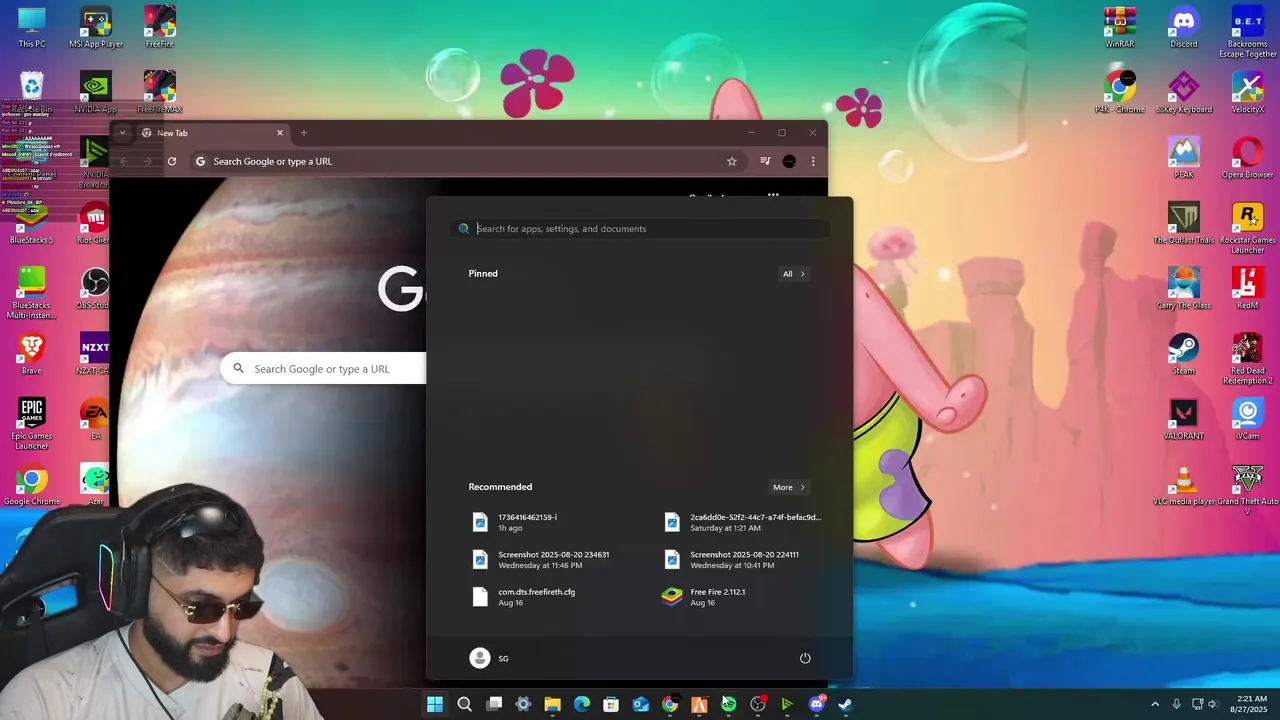Image resolution: width=1280 pixels, height=720 pixels.
Task: Open File Explorer from the taskbar
Action: click(x=552, y=704)
